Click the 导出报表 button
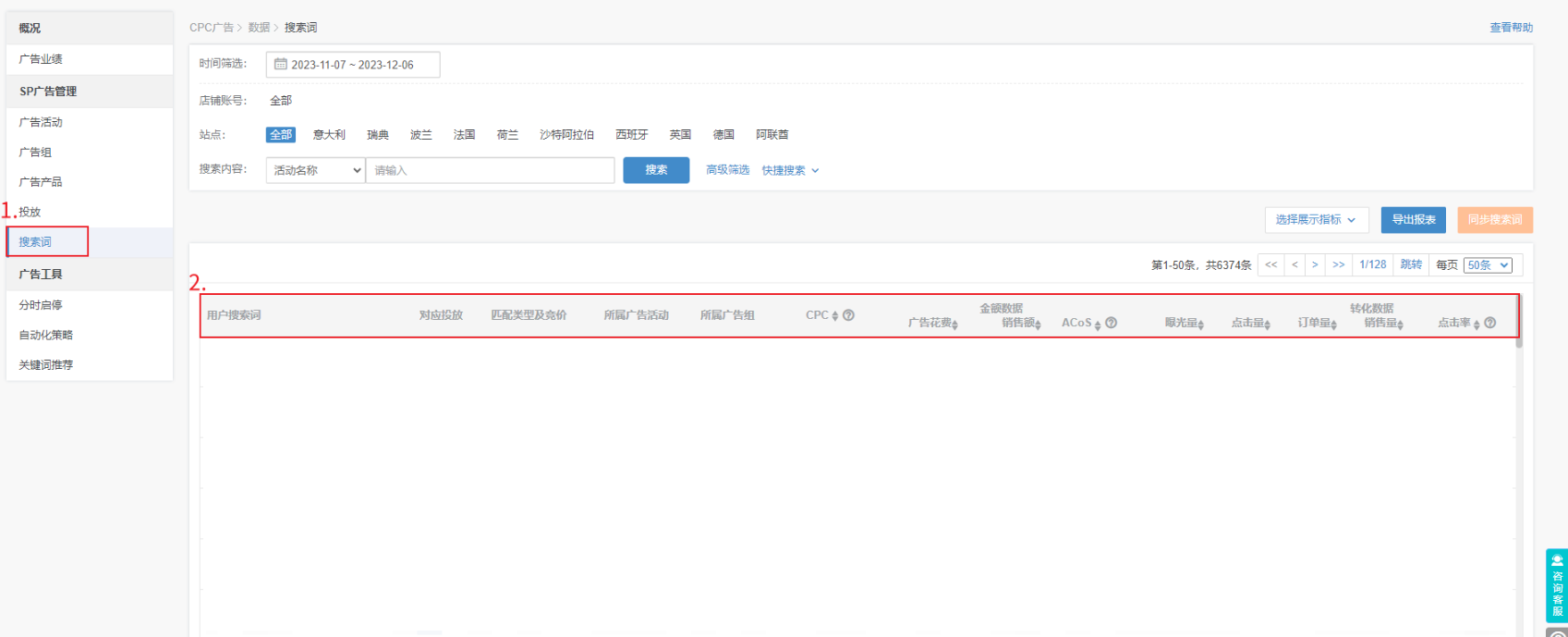 click(1414, 220)
